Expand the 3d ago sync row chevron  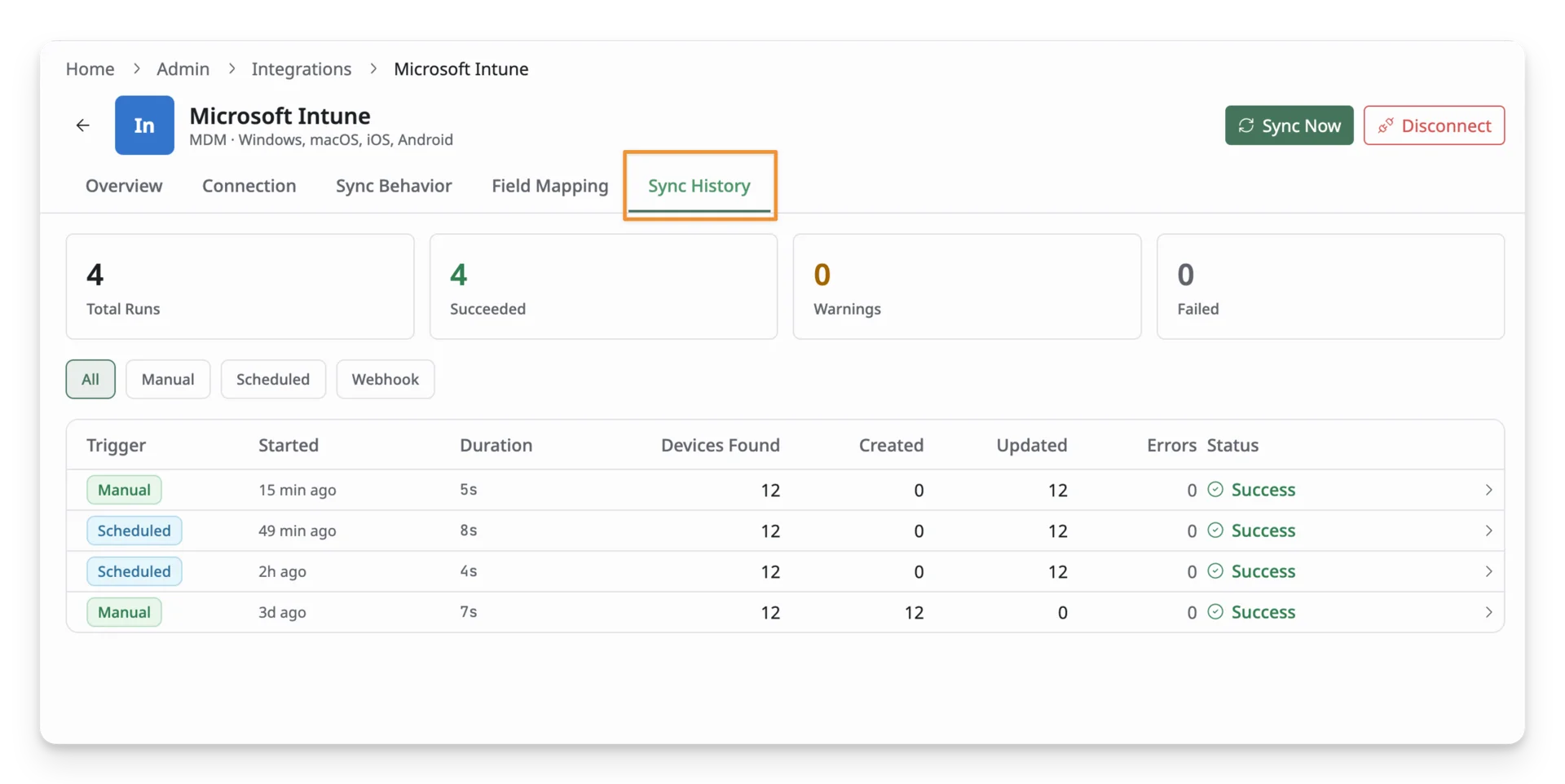[x=1488, y=612]
